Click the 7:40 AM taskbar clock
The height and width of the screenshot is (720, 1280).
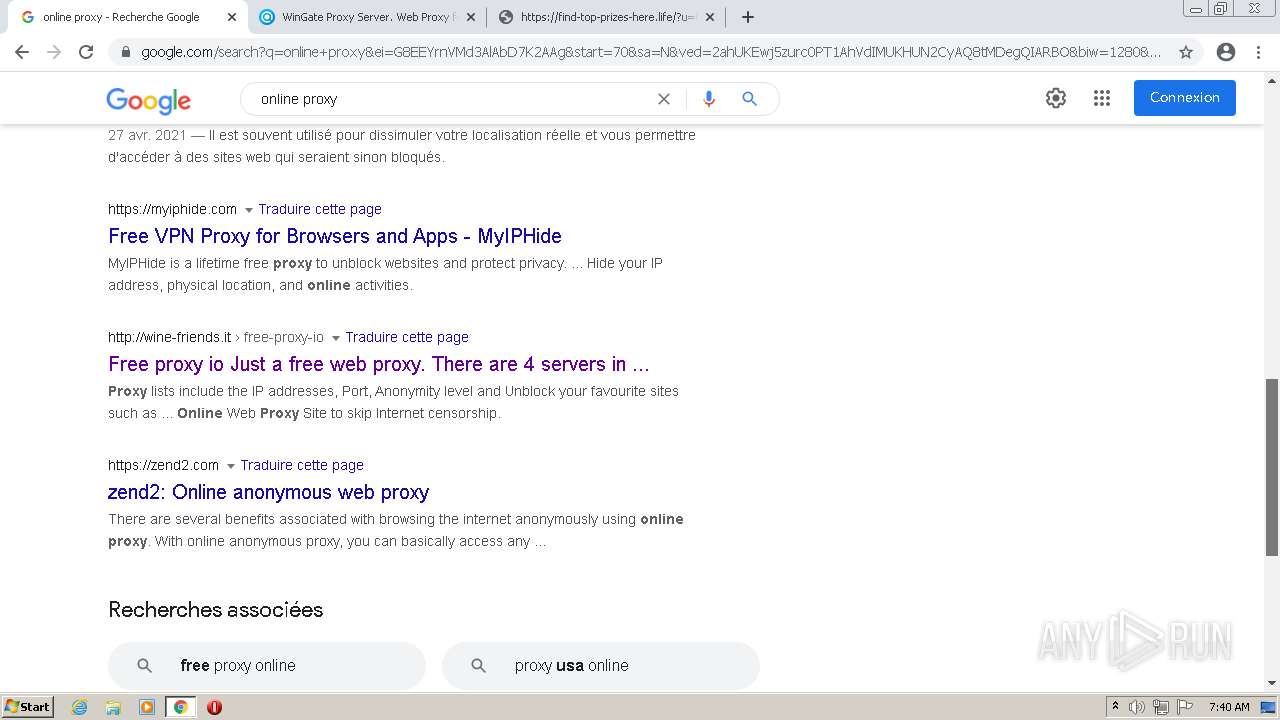click(x=1229, y=707)
